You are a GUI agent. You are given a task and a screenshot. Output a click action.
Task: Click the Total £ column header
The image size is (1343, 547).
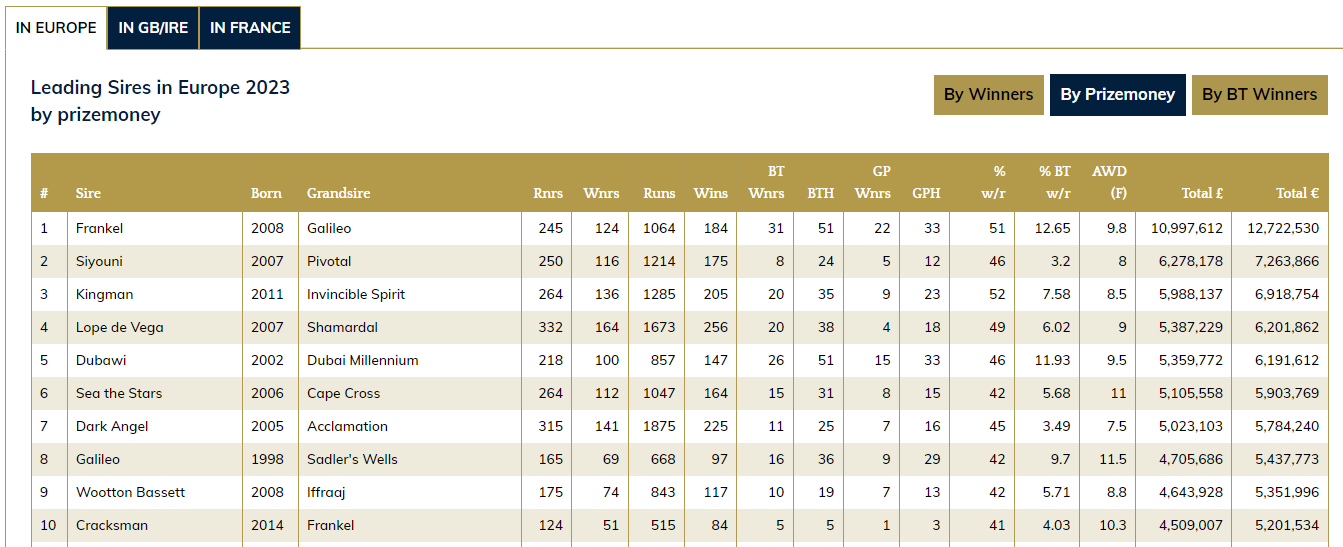(1202, 193)
